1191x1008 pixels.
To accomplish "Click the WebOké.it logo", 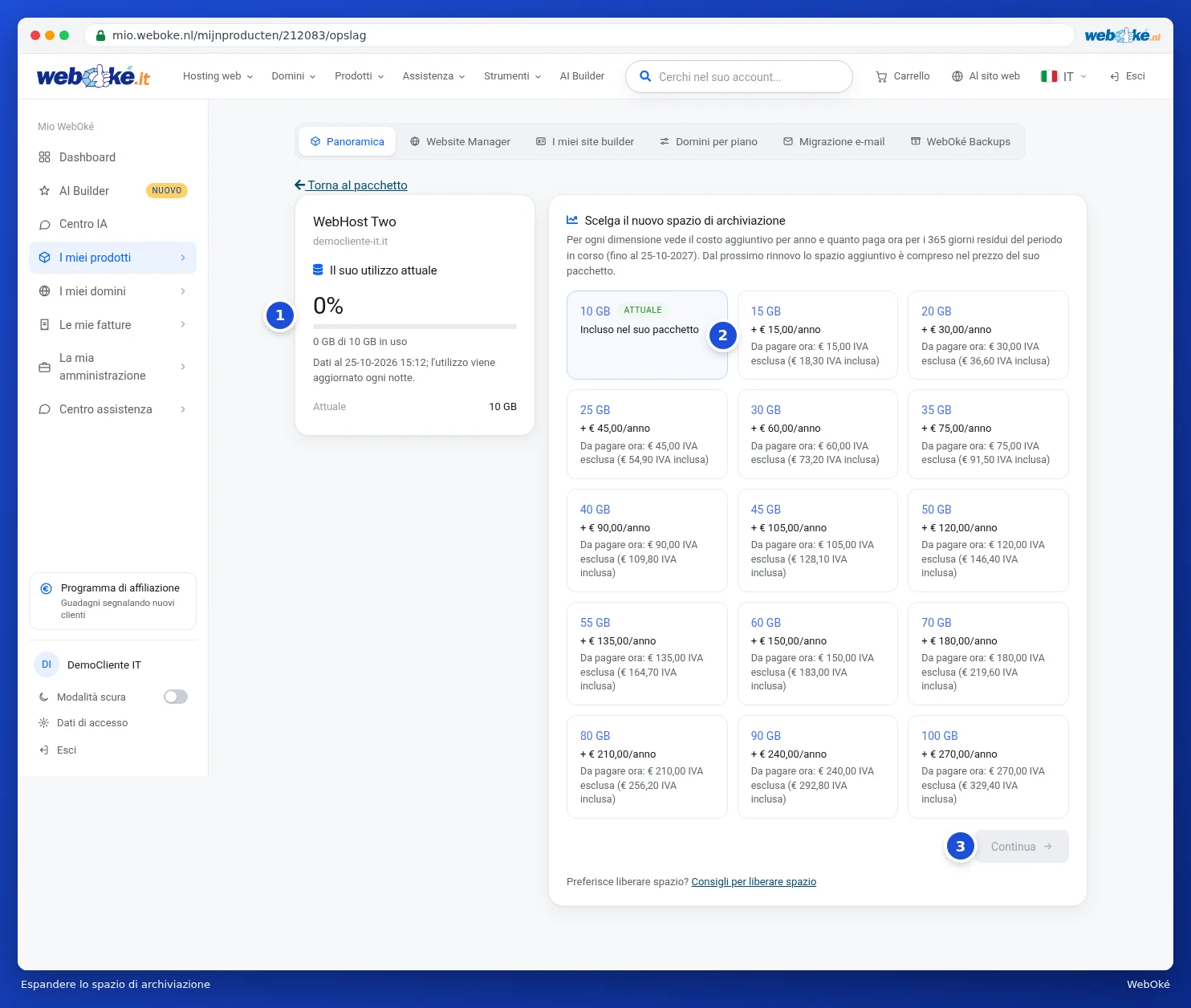I will tap(93, 76).
